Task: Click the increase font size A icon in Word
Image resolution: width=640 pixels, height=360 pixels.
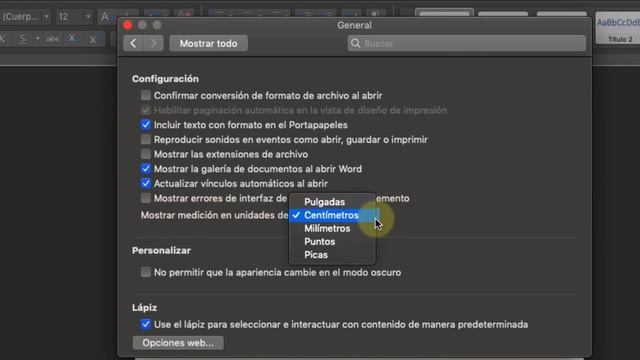Action: [x=105, y=17]
